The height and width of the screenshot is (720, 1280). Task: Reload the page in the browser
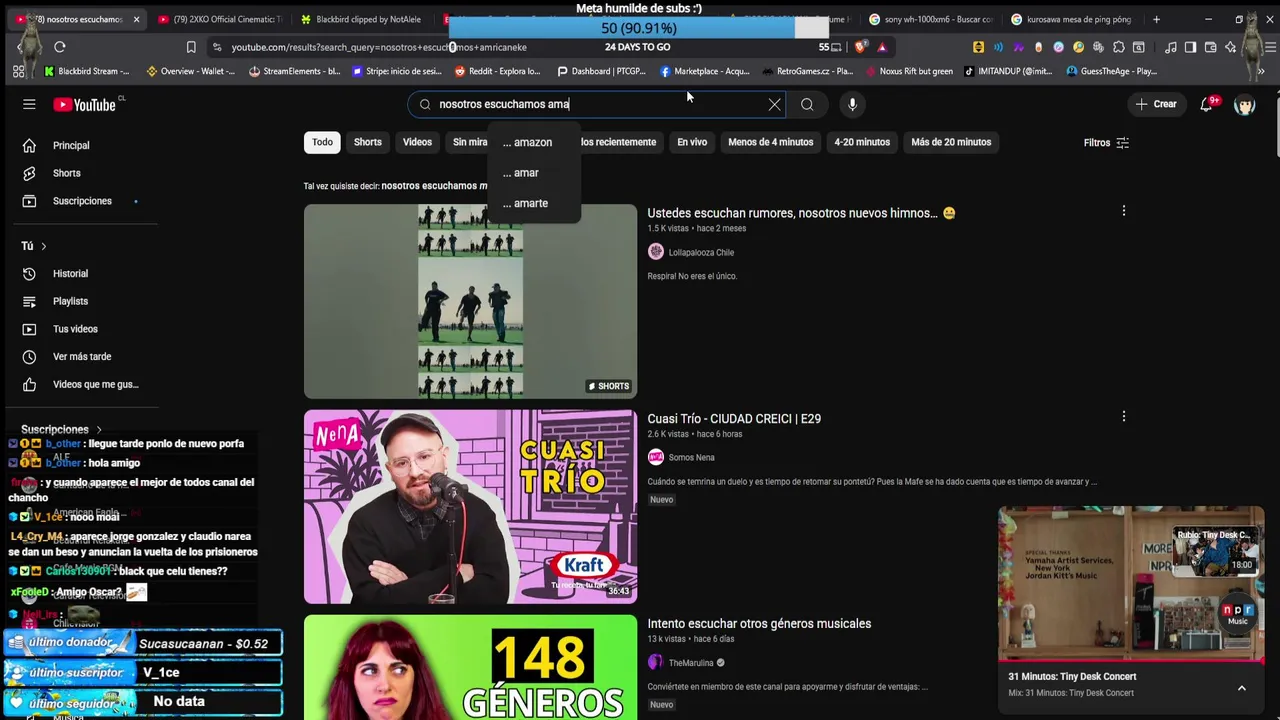pyautogui.click(x=60, y=47)
